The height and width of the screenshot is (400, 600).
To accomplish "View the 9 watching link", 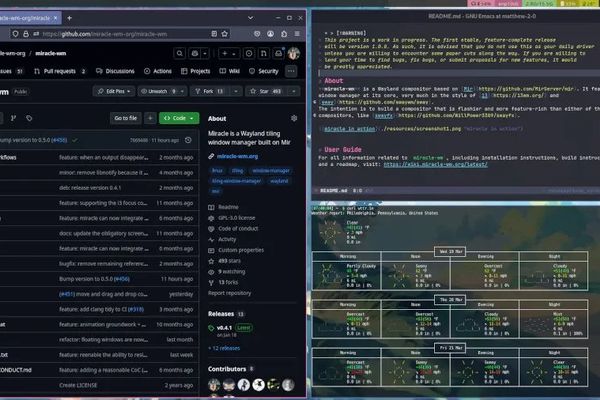I will (x=231, y=271).
